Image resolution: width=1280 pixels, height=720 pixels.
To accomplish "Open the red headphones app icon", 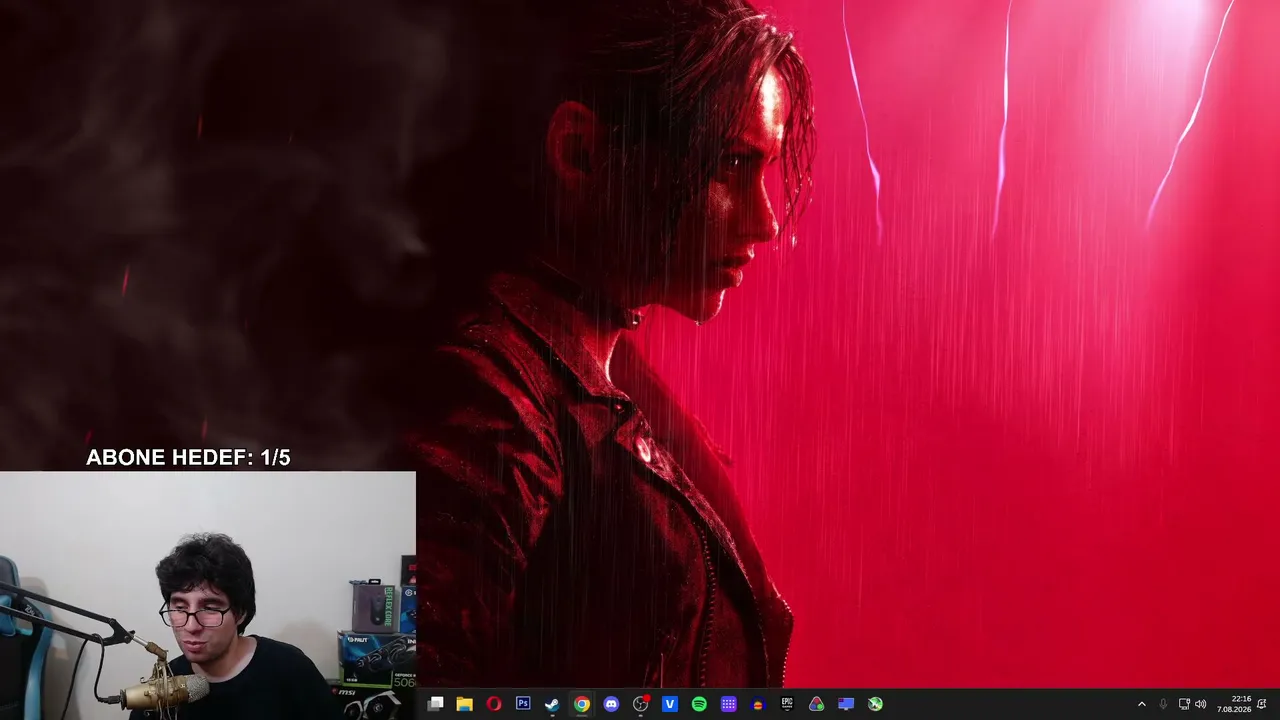I will pos(758,704).
